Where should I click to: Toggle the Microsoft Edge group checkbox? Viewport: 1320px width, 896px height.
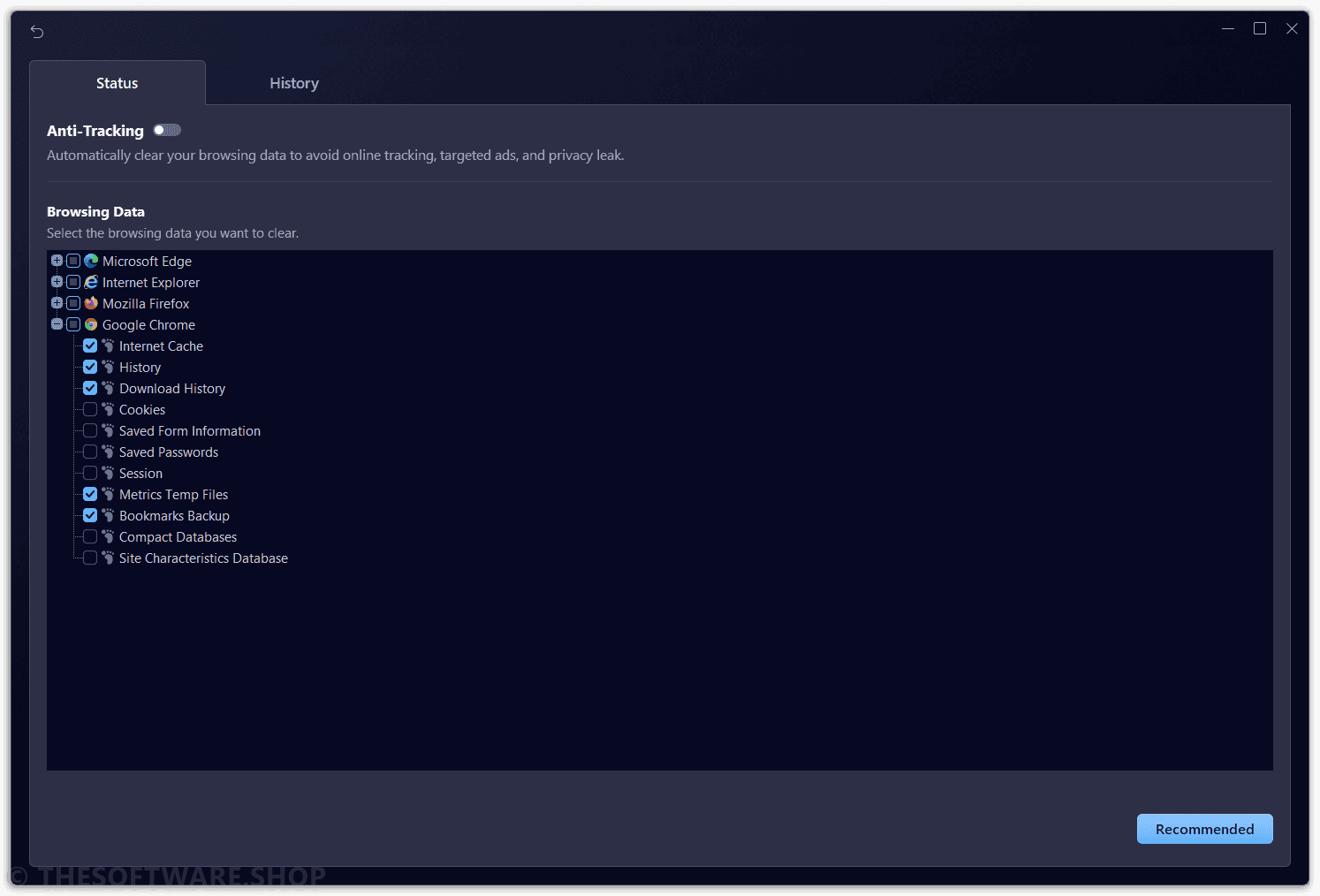73,261
